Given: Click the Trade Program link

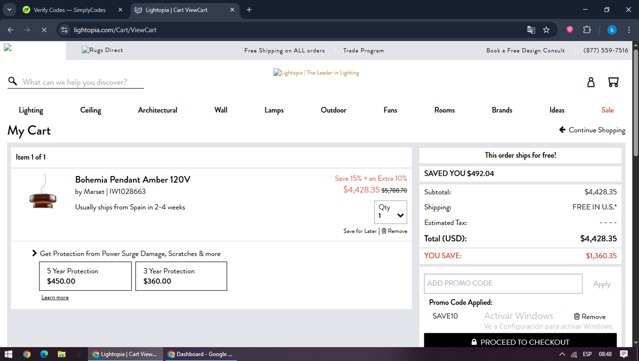Looking at the screenshot, I should pos(364,51).
